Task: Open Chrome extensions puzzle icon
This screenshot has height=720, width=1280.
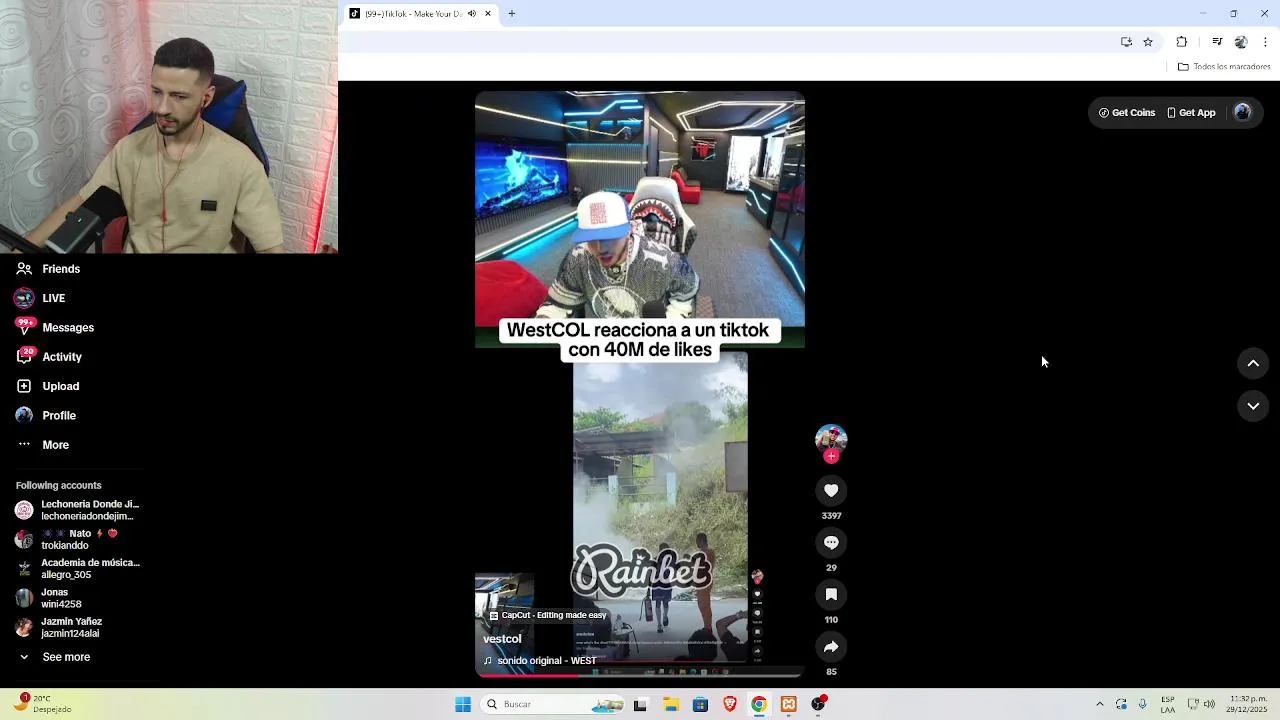Action: point(1182,41)
